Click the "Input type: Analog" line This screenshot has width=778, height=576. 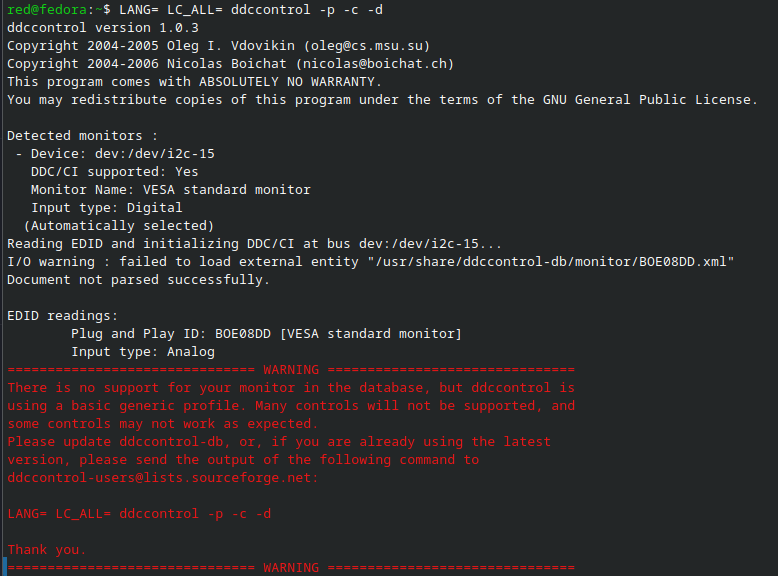[142, 351]
